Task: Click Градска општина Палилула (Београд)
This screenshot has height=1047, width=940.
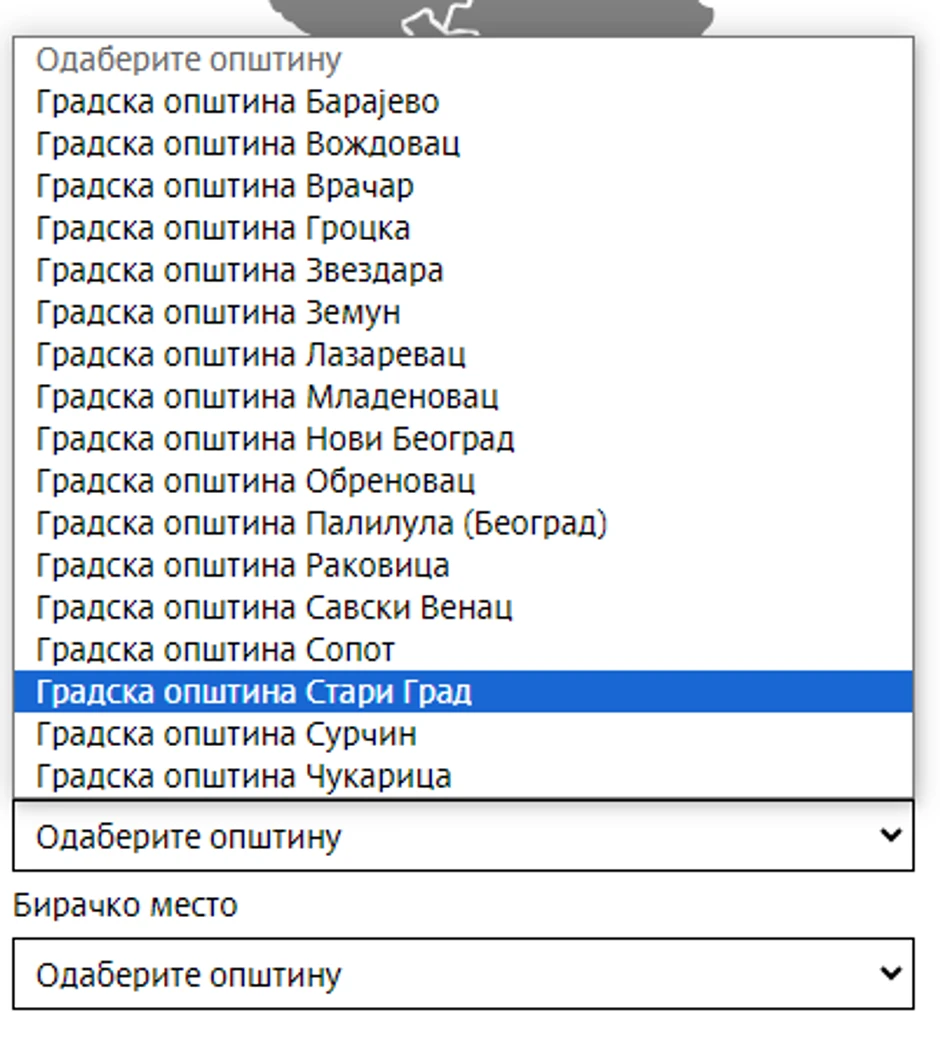Action: click(x=321, y=523)
